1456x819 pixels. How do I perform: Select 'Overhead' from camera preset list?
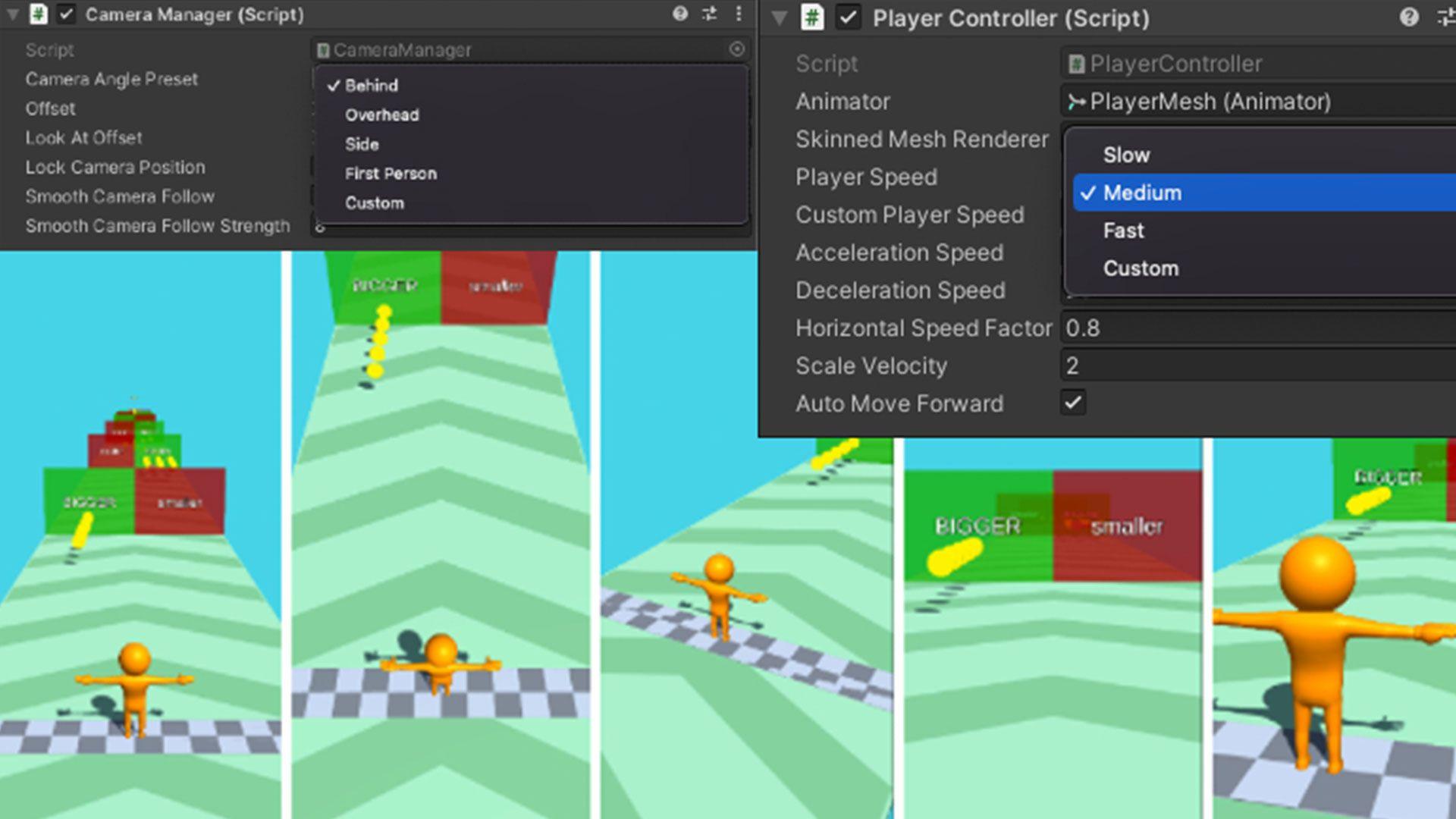pos(381,114)
